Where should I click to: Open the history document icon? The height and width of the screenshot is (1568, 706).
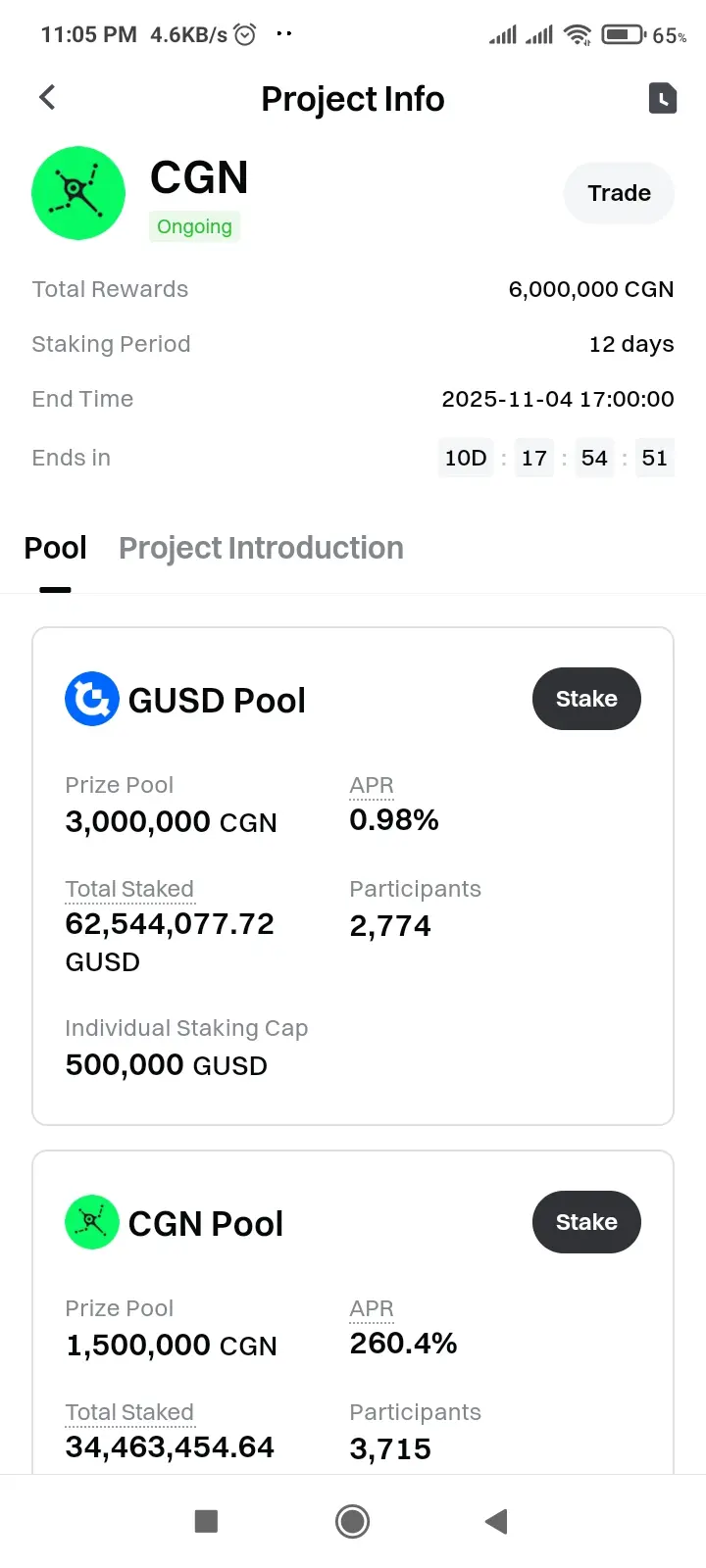click(663, 98)
